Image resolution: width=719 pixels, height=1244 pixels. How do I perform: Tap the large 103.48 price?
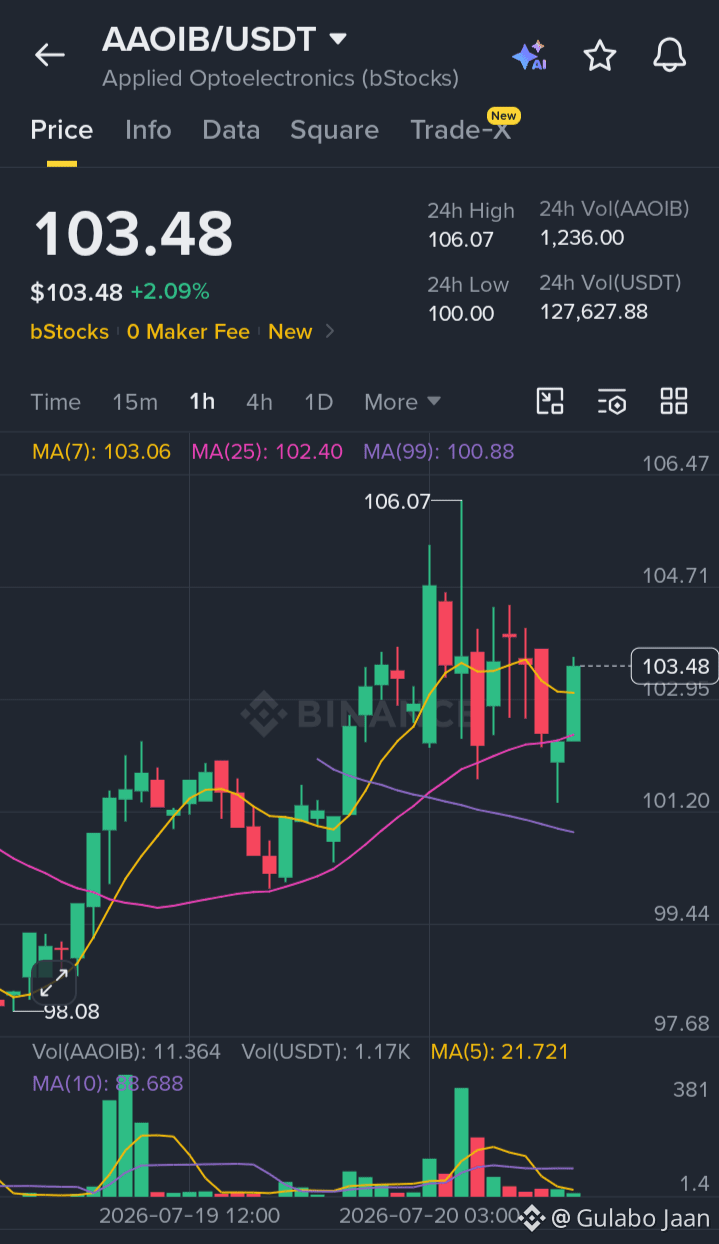pos(133,235)
